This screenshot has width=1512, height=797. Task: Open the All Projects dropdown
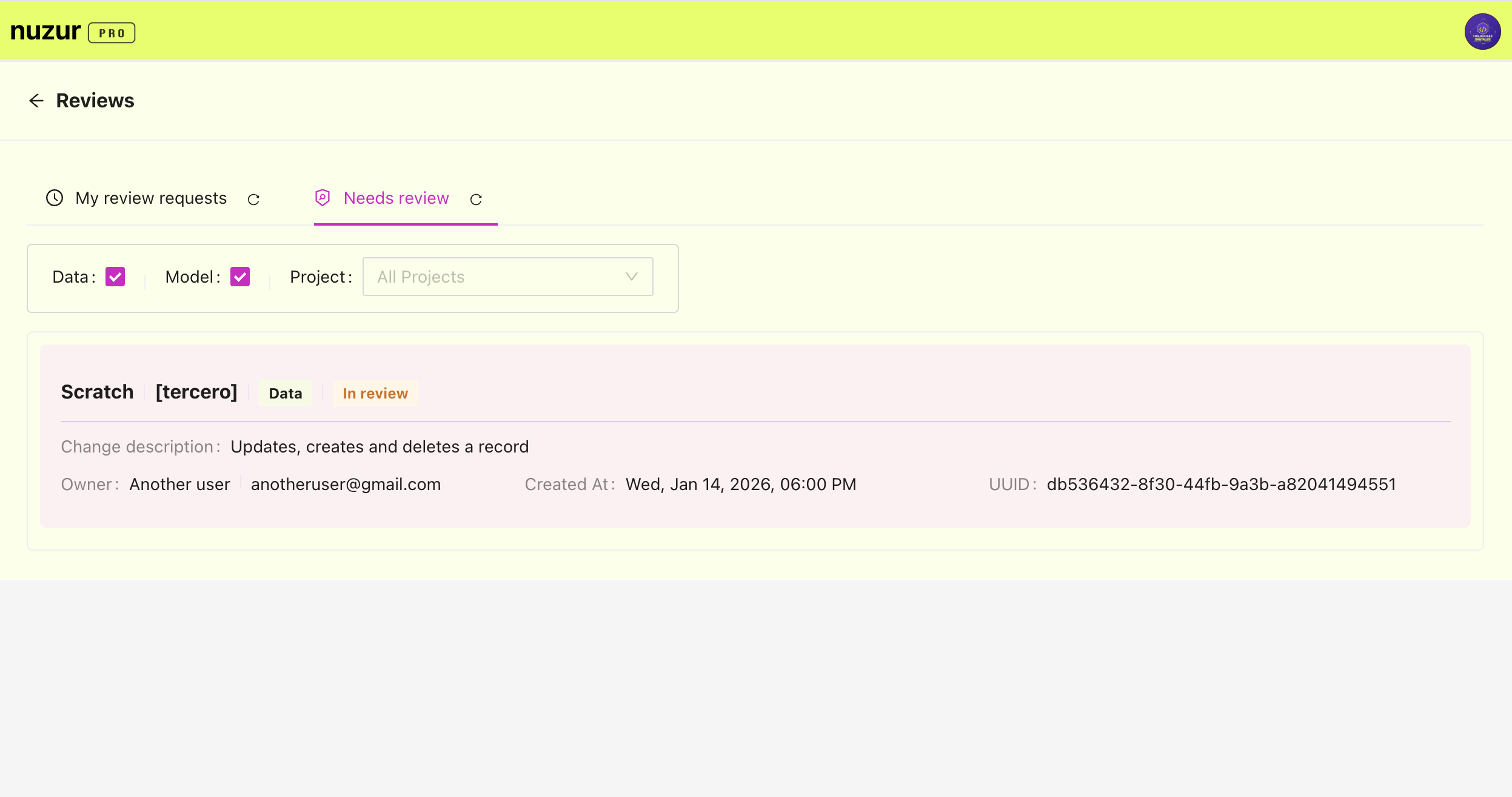(x=507, y=277)
